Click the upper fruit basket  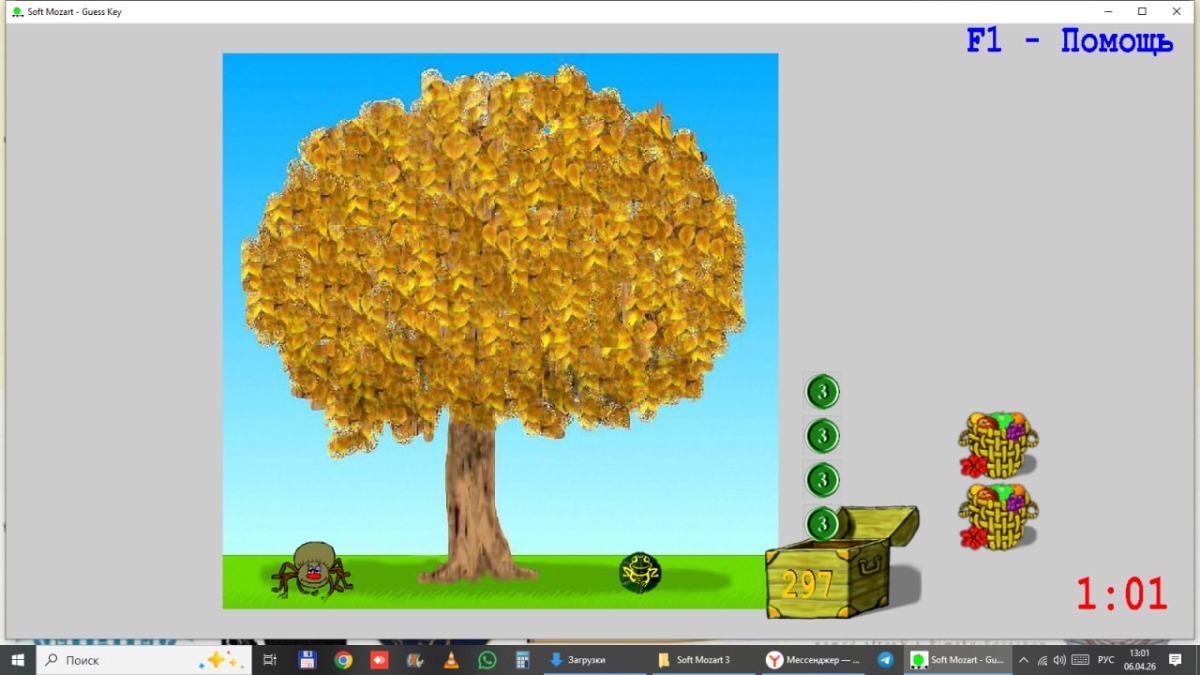[x=997, y=445]
